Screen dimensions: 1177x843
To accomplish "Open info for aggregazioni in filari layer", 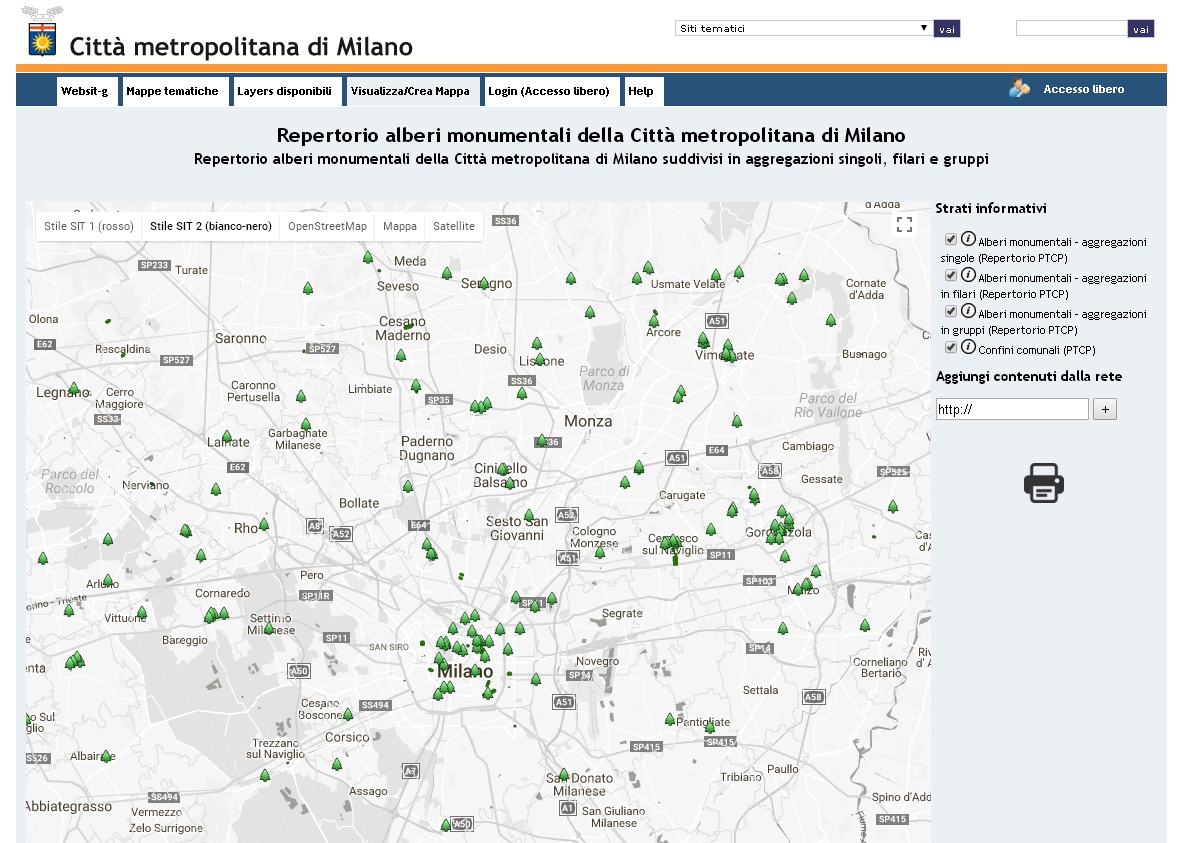I will pos(968,275).
